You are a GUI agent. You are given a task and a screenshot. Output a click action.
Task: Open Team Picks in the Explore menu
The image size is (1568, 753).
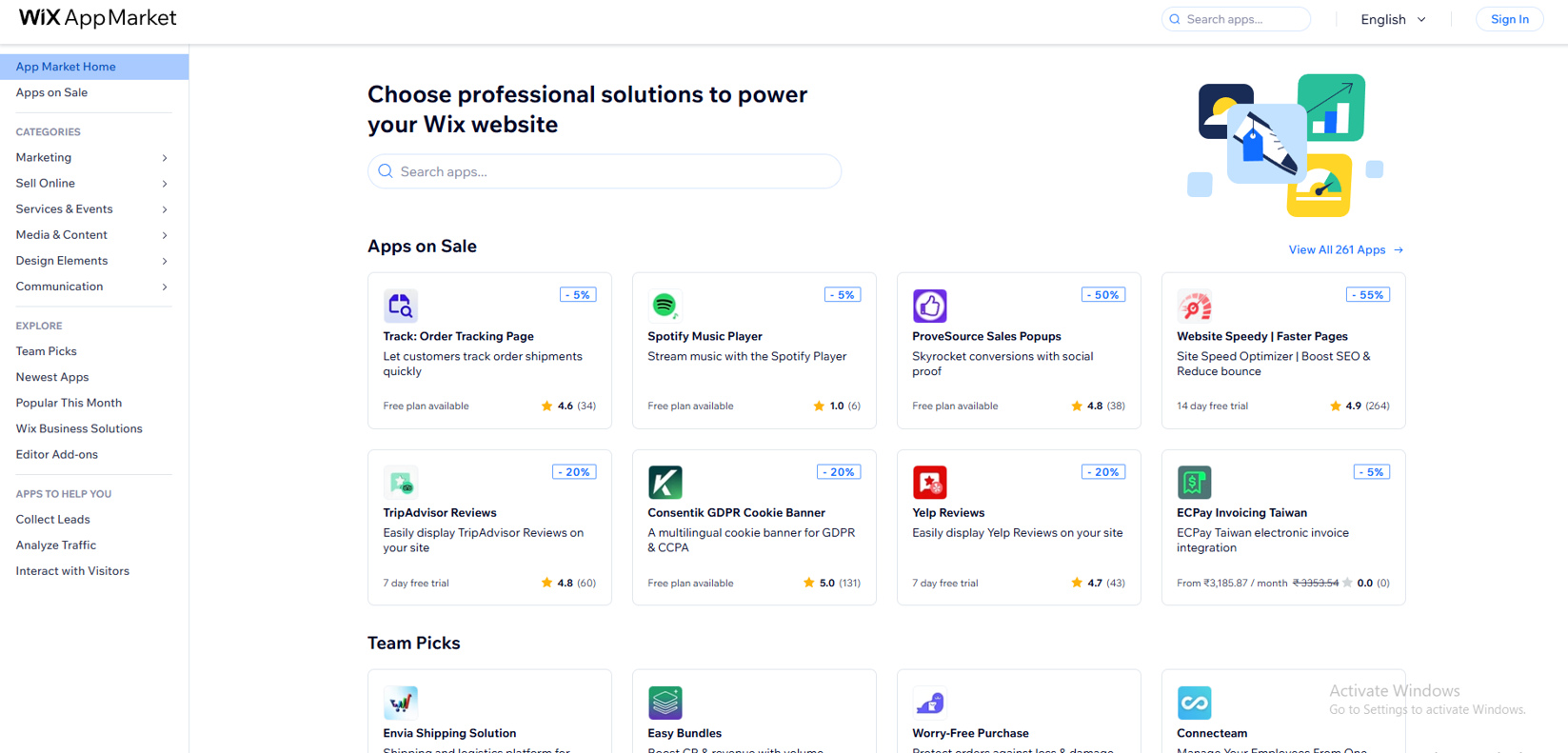[46, 351]
